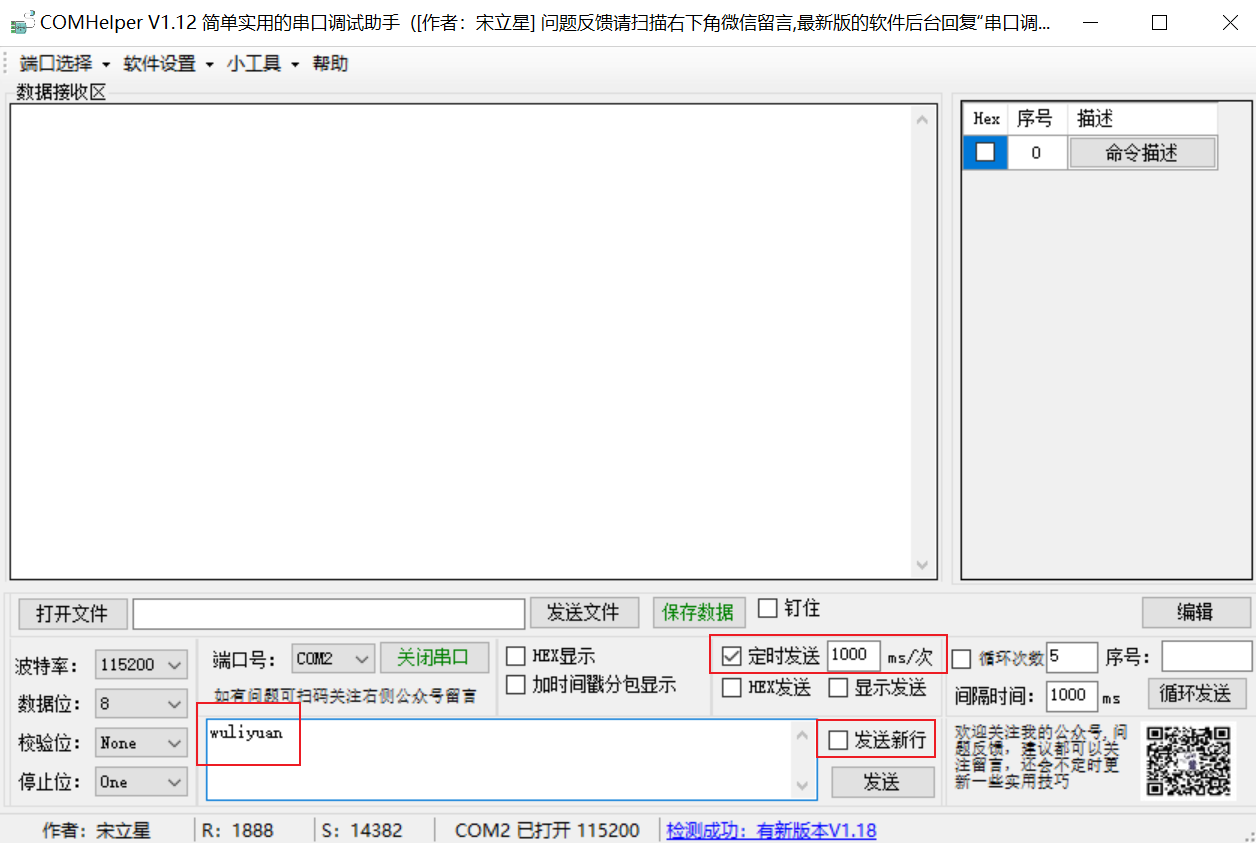Open the 波特率 115200 dropdown

pyautogui.click(x=140, y=664)
